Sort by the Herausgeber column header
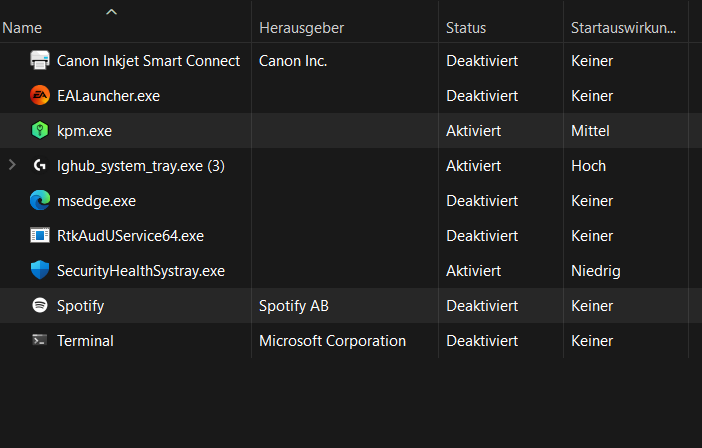 click(x=301, y=28)
